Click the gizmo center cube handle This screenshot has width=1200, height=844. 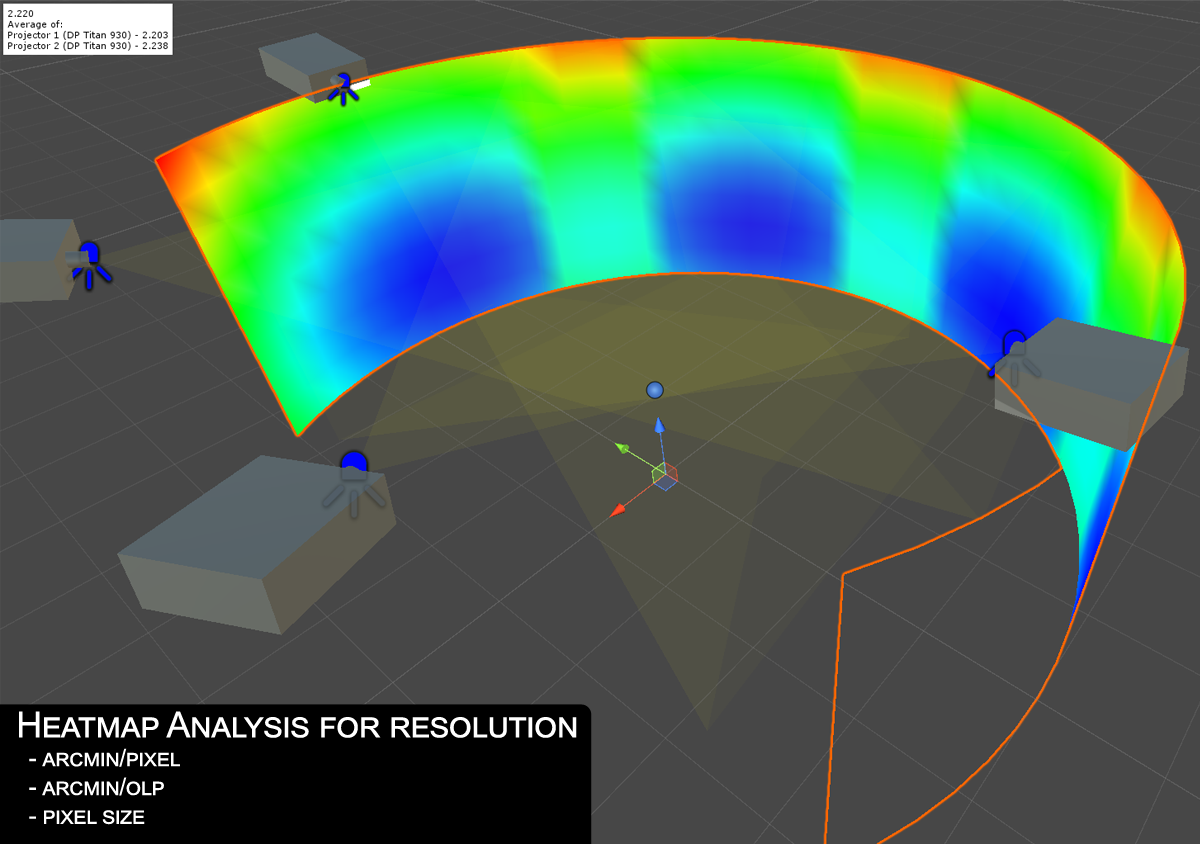pos(665,476)
